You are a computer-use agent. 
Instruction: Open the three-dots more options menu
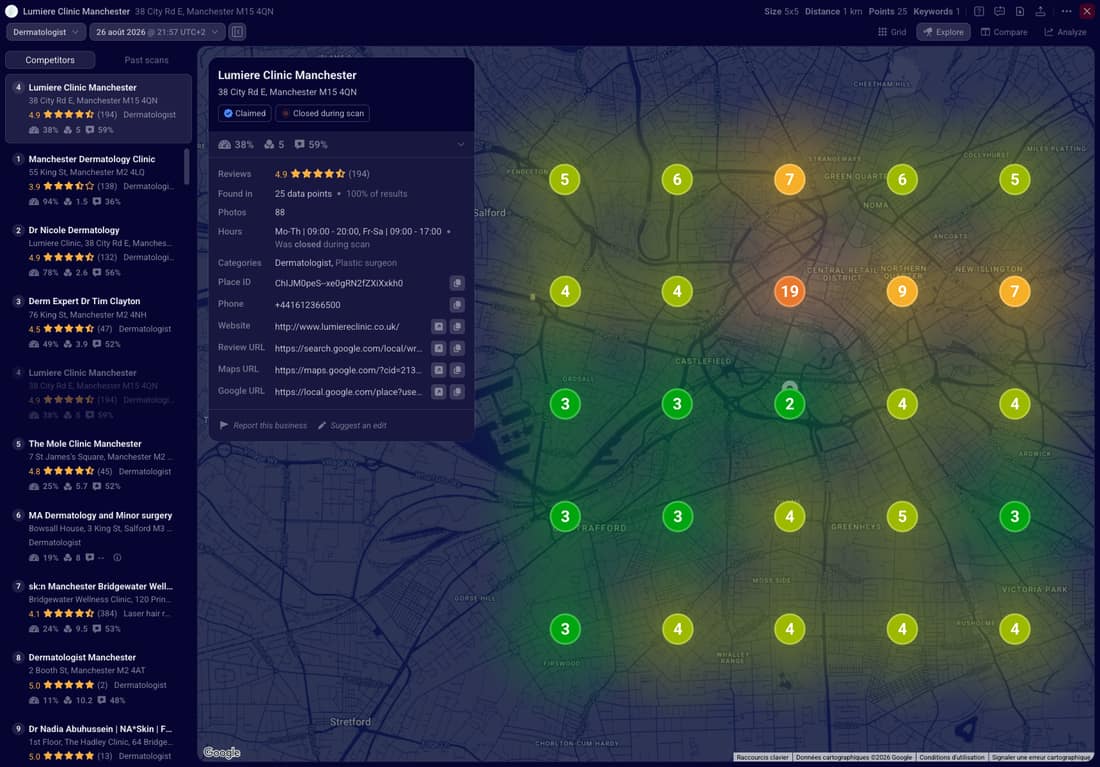[x=1066, y=11]
